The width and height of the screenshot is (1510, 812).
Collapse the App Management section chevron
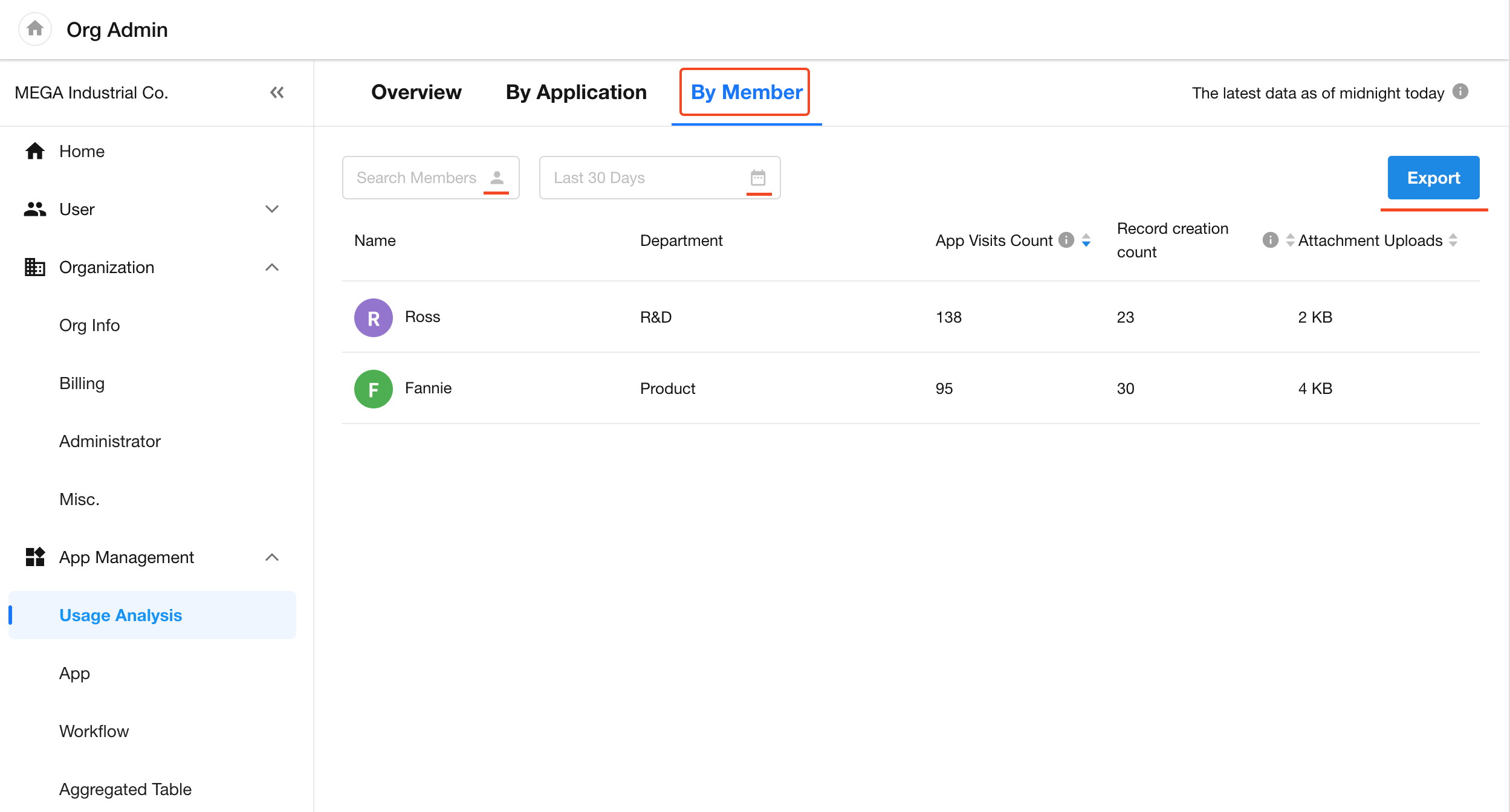pos(272,557)
